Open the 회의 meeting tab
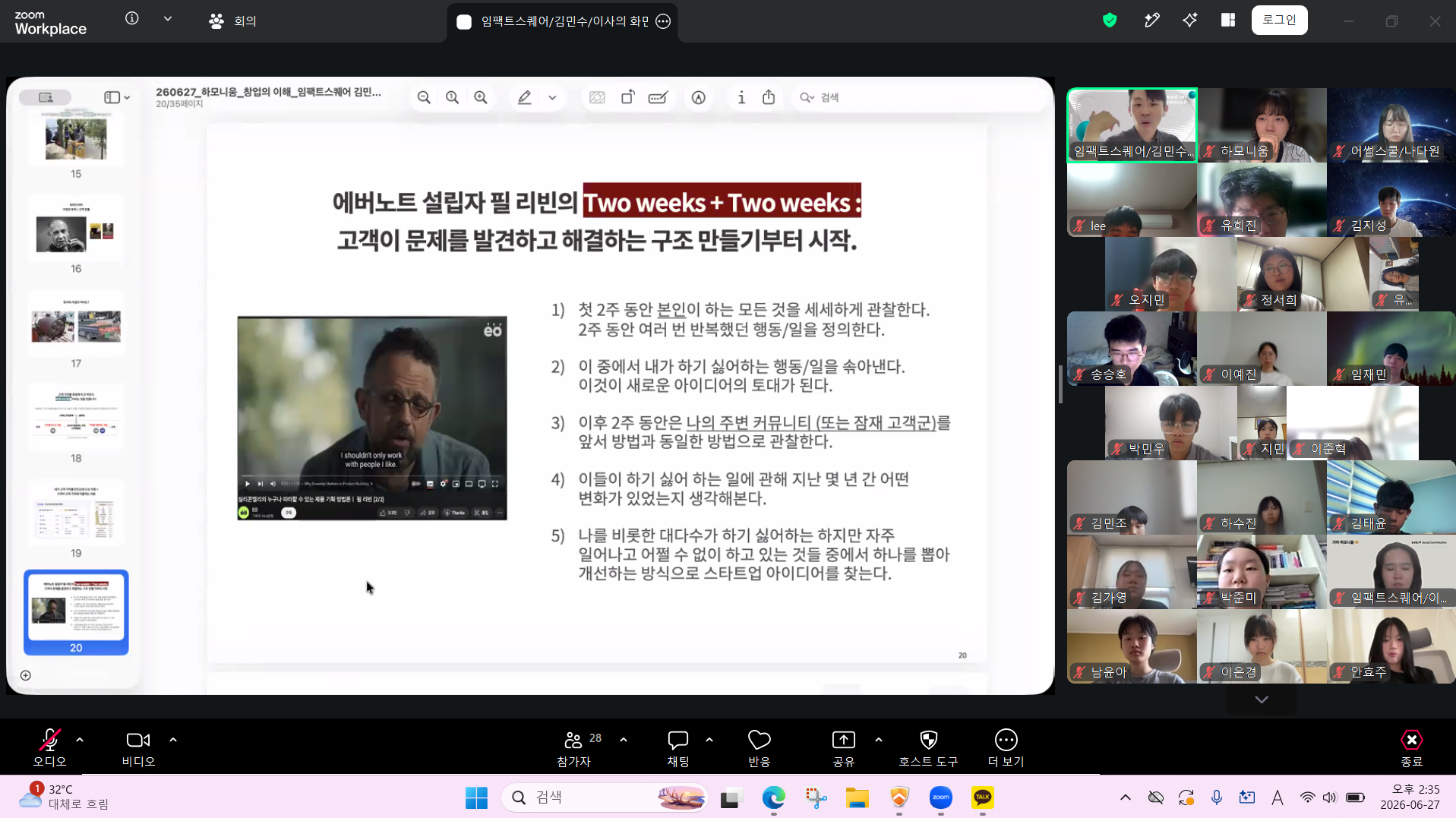Viewport: 1456px width, 818px height. [232, 21]
